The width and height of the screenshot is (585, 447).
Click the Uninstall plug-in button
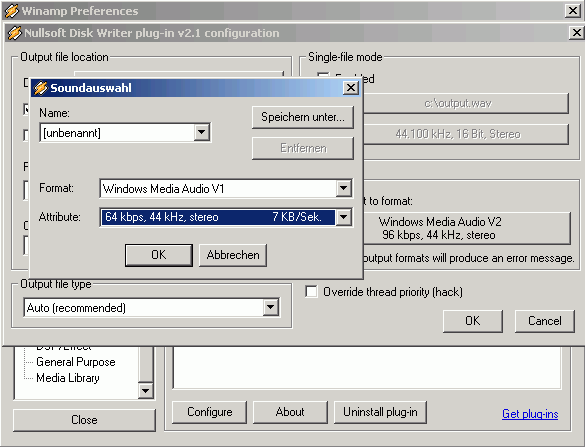pos(380,412)
